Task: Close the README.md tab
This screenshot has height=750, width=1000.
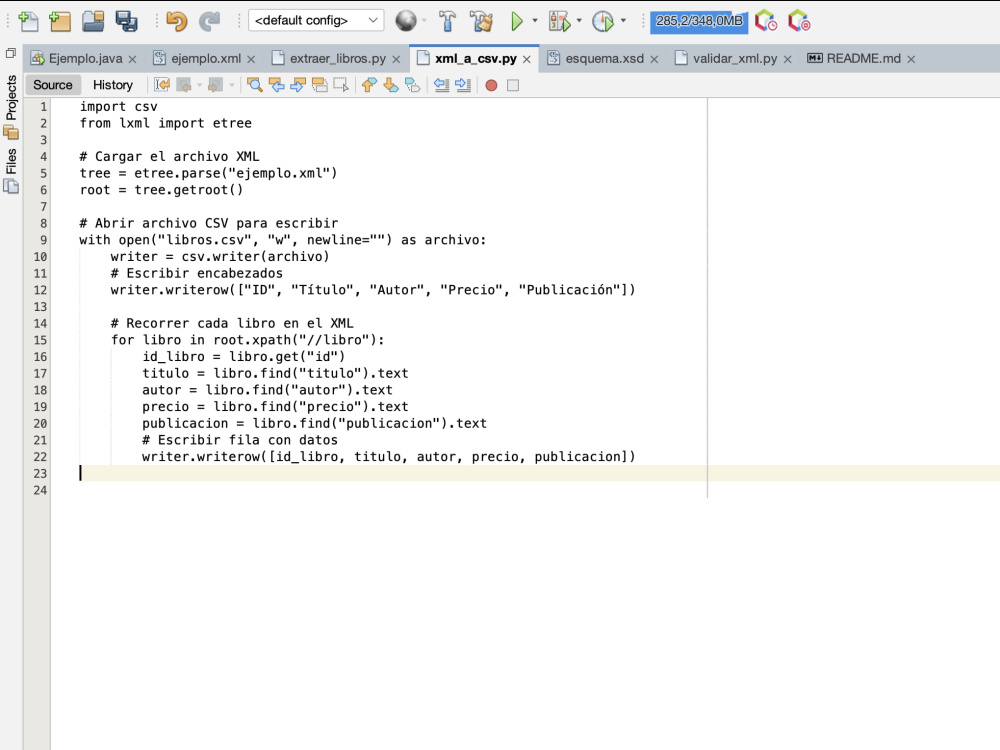Action: click(911, 59)
